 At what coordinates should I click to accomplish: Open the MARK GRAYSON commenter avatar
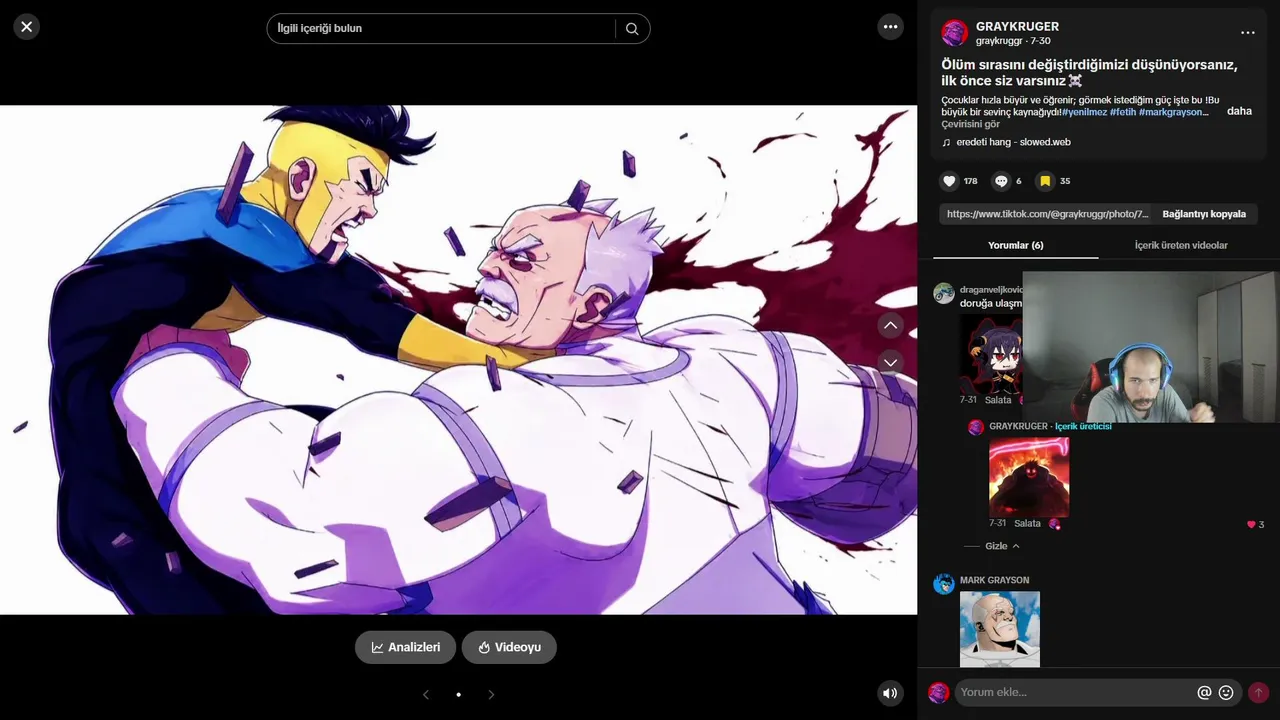943,584
